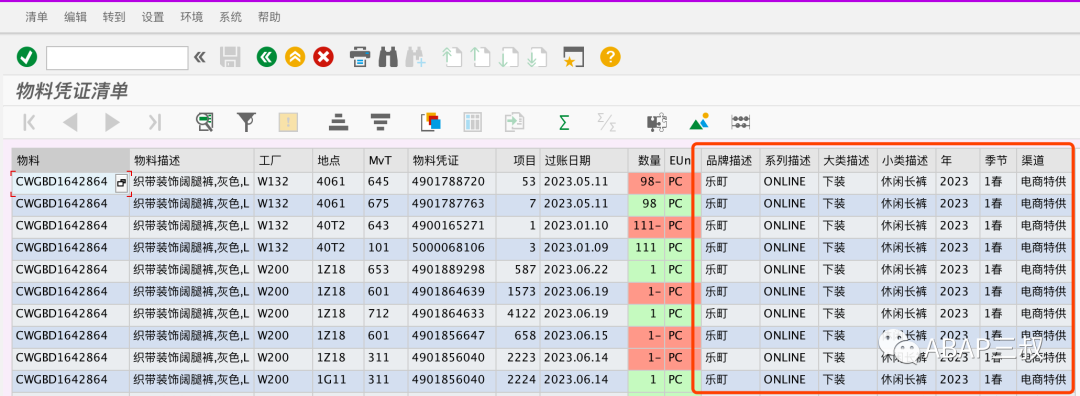Click the quantity cell 111-
Screen dimensions: 1080x396
[x=646, y=226]
